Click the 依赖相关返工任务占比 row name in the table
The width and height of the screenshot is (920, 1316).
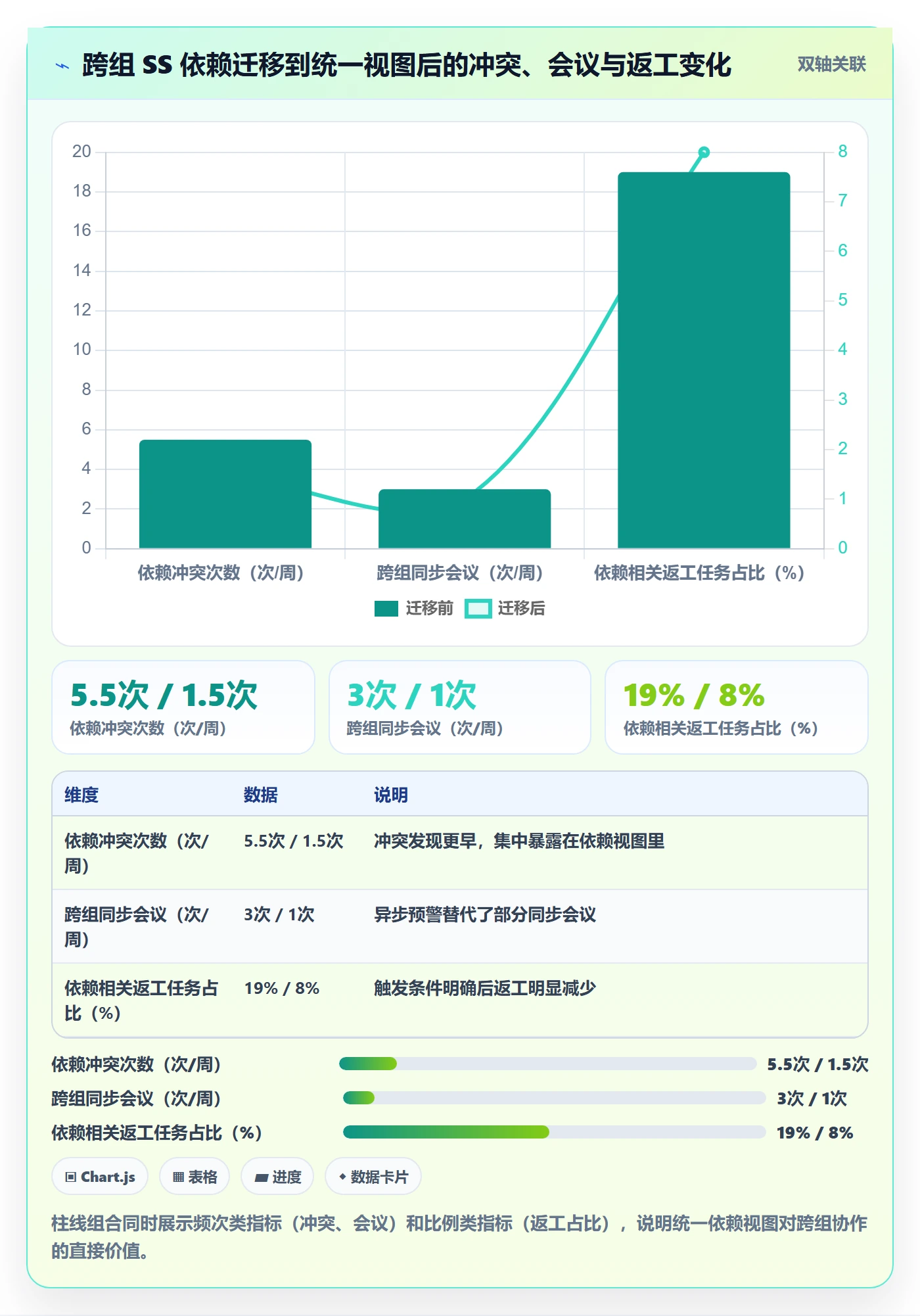coord(141,1000)
